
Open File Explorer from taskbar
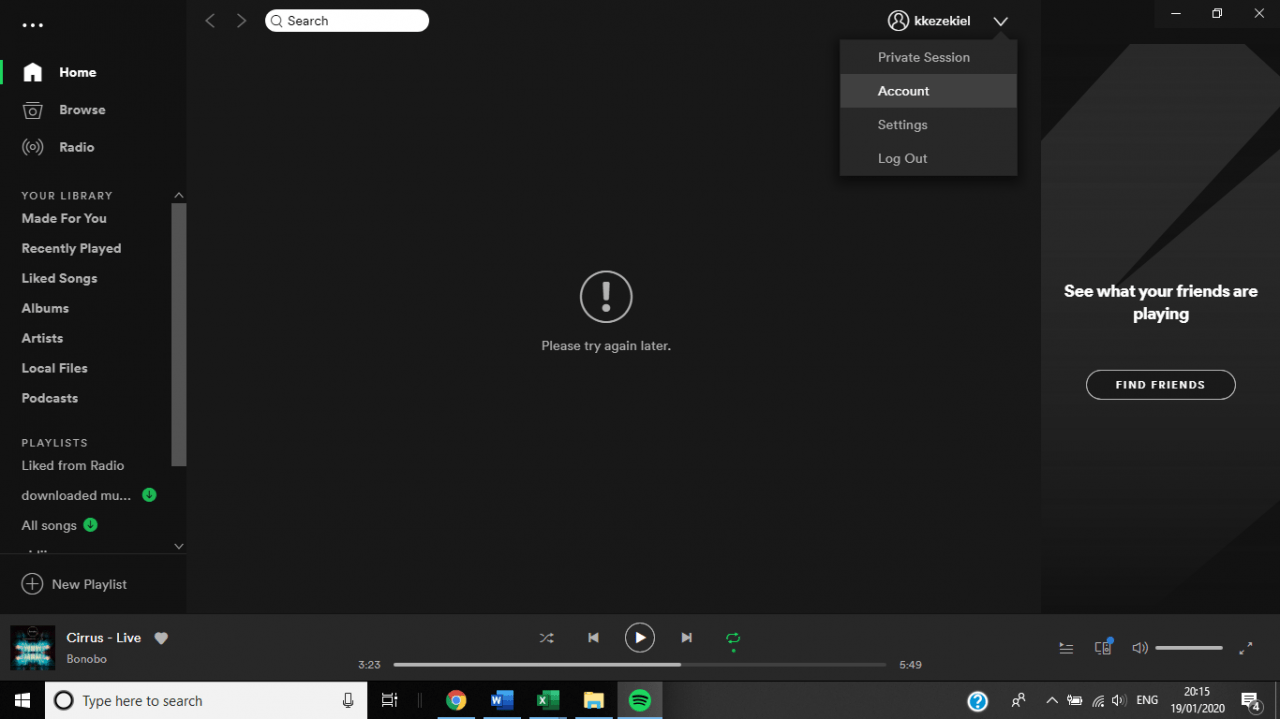tap(594, 700)
